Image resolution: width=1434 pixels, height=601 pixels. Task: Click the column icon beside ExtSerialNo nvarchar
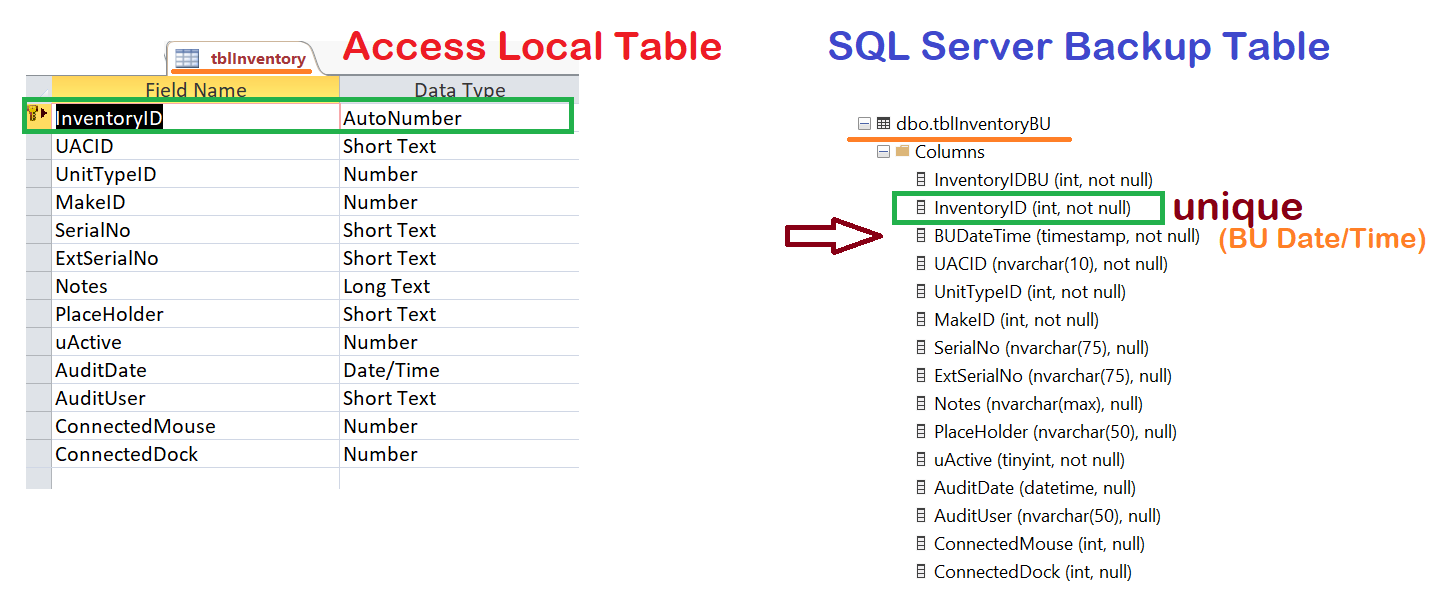coord(921,376)
